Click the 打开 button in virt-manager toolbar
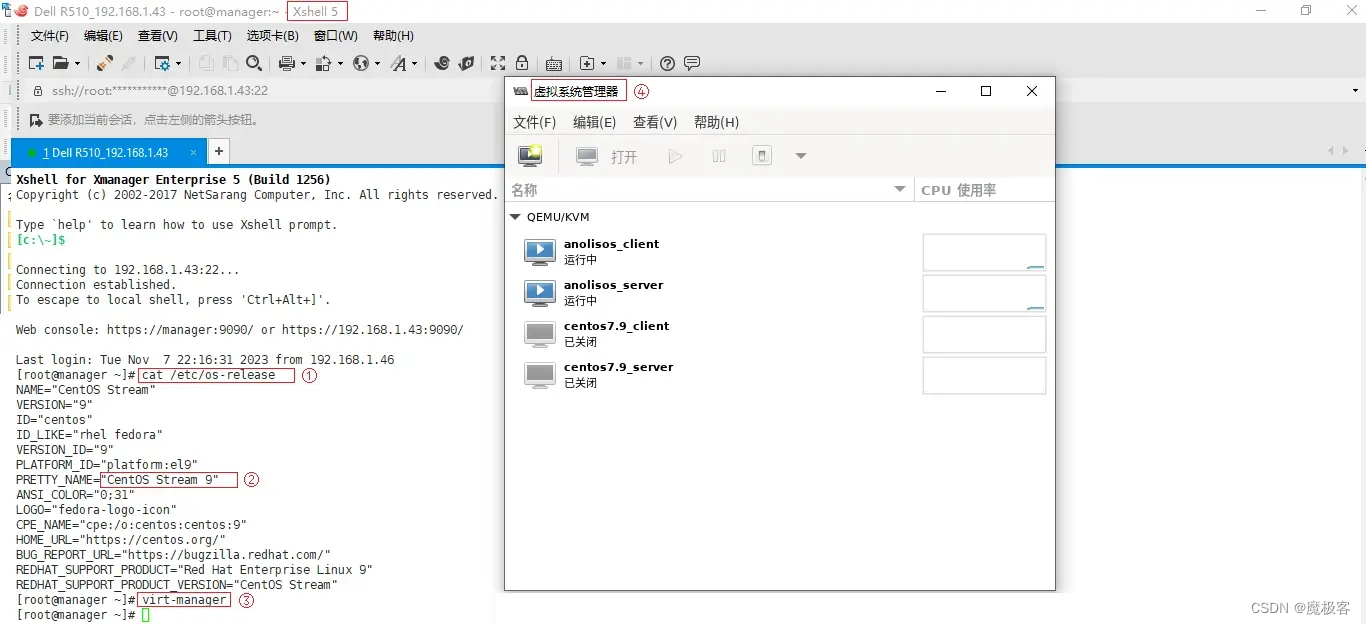Image resolution: width=1366 pixels, height=624 pixels. (607, 157)
